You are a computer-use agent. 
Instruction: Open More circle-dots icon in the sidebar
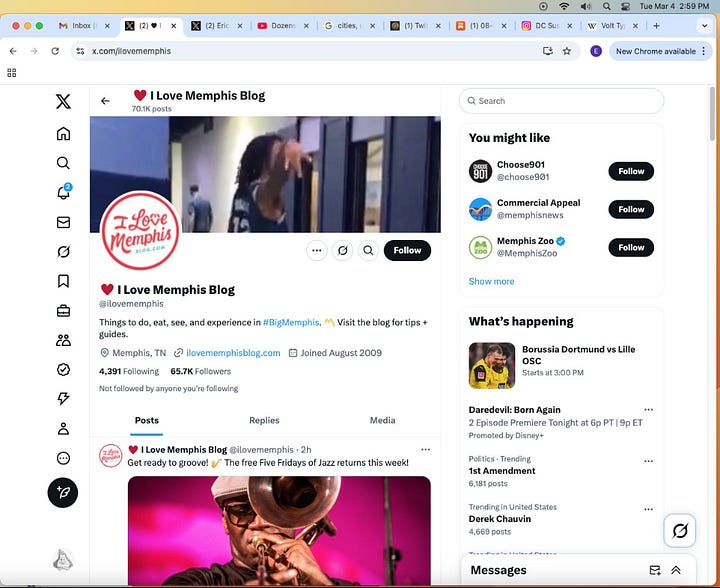[63, 458]
